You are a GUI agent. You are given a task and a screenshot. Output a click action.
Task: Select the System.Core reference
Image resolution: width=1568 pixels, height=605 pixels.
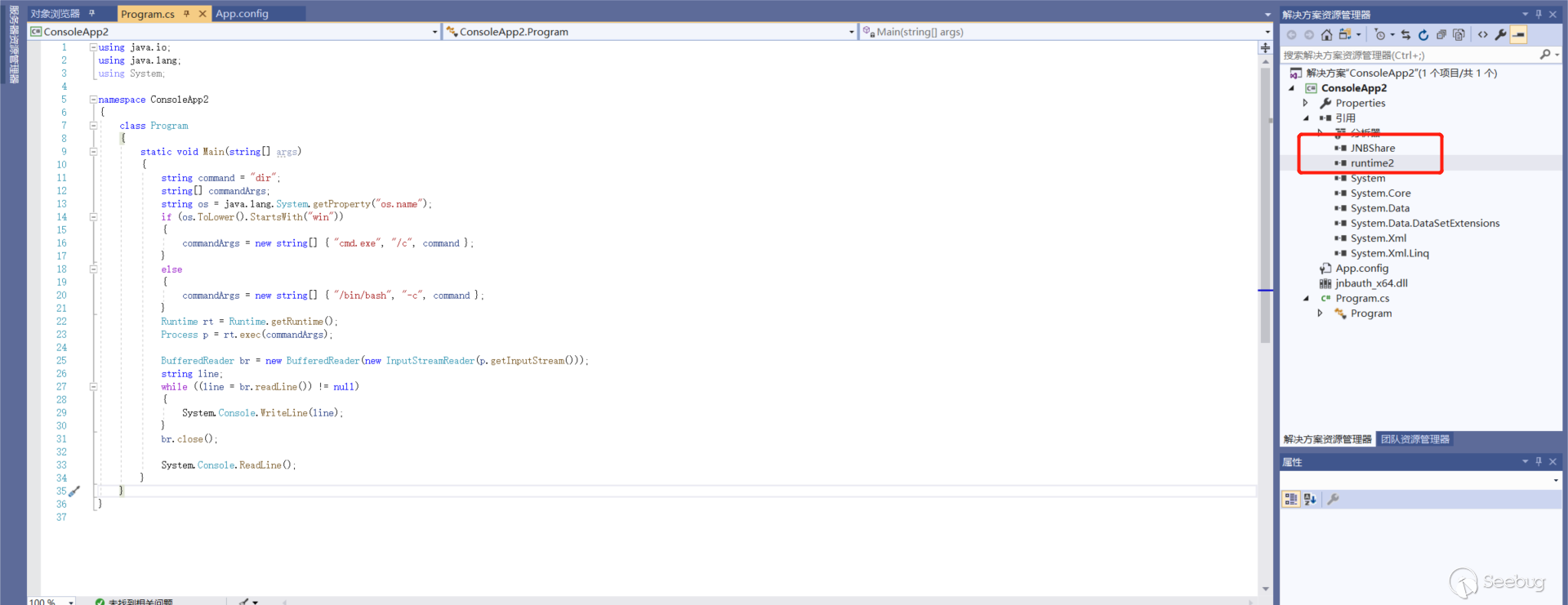tap(1380, 194)
